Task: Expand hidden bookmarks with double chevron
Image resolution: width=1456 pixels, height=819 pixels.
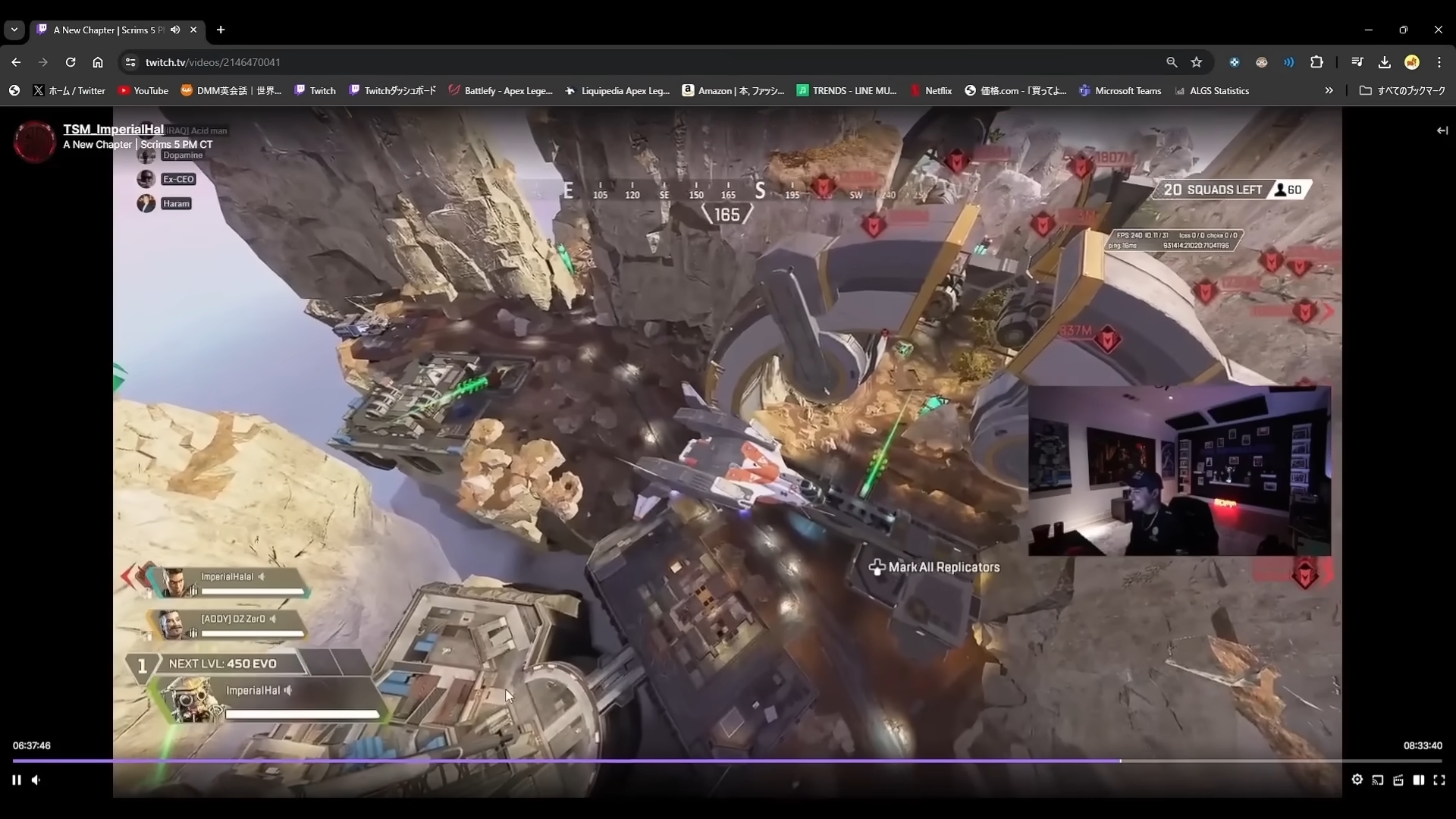Action: (x=1329, y=90)
